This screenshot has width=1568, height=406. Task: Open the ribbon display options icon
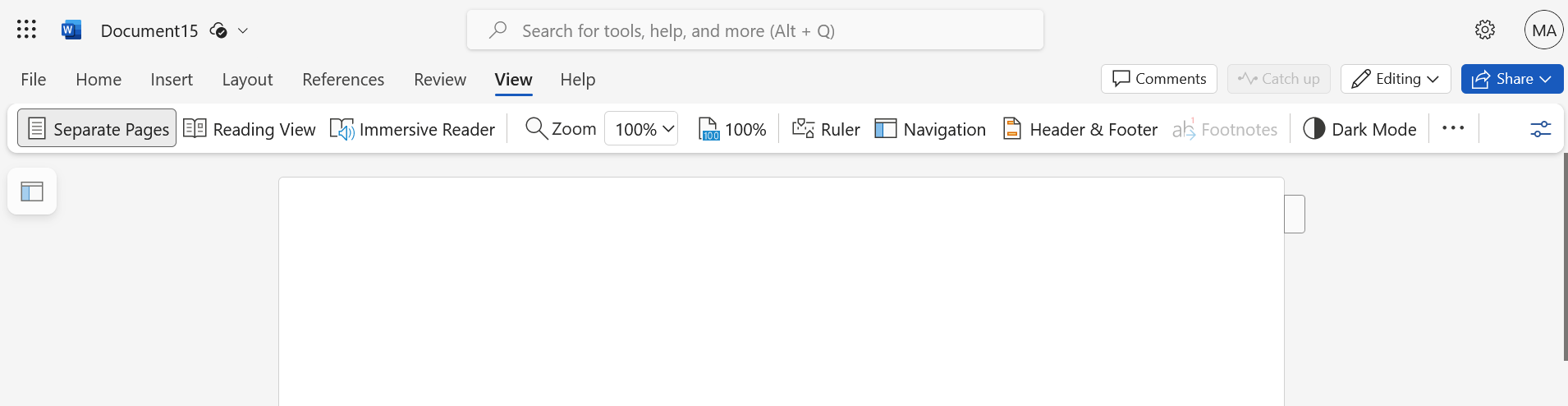point(1540,129)
